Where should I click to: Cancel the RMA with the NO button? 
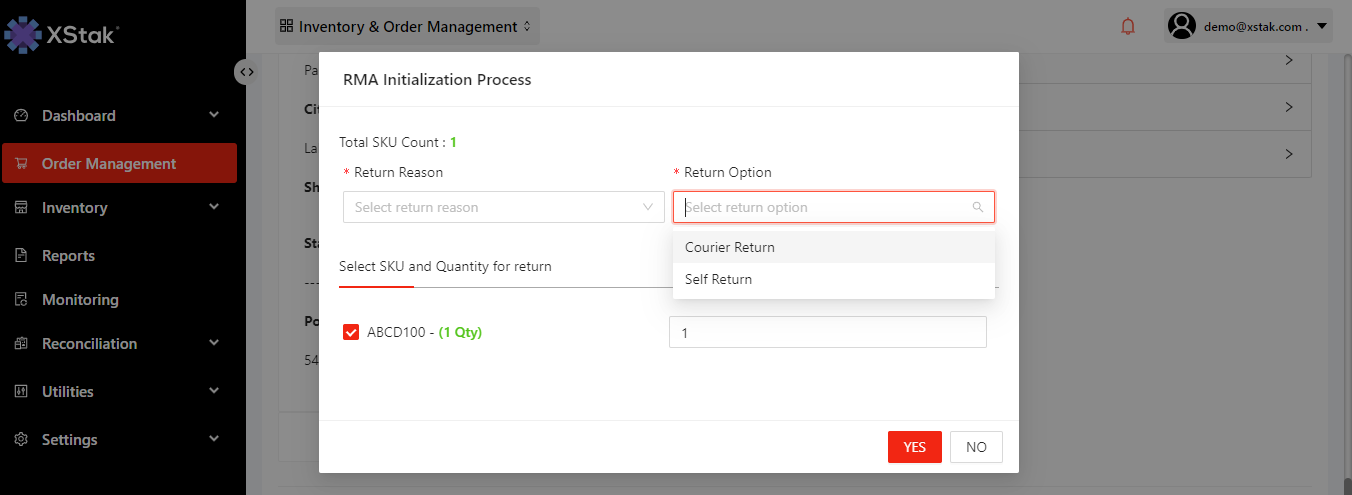[976, 447]
